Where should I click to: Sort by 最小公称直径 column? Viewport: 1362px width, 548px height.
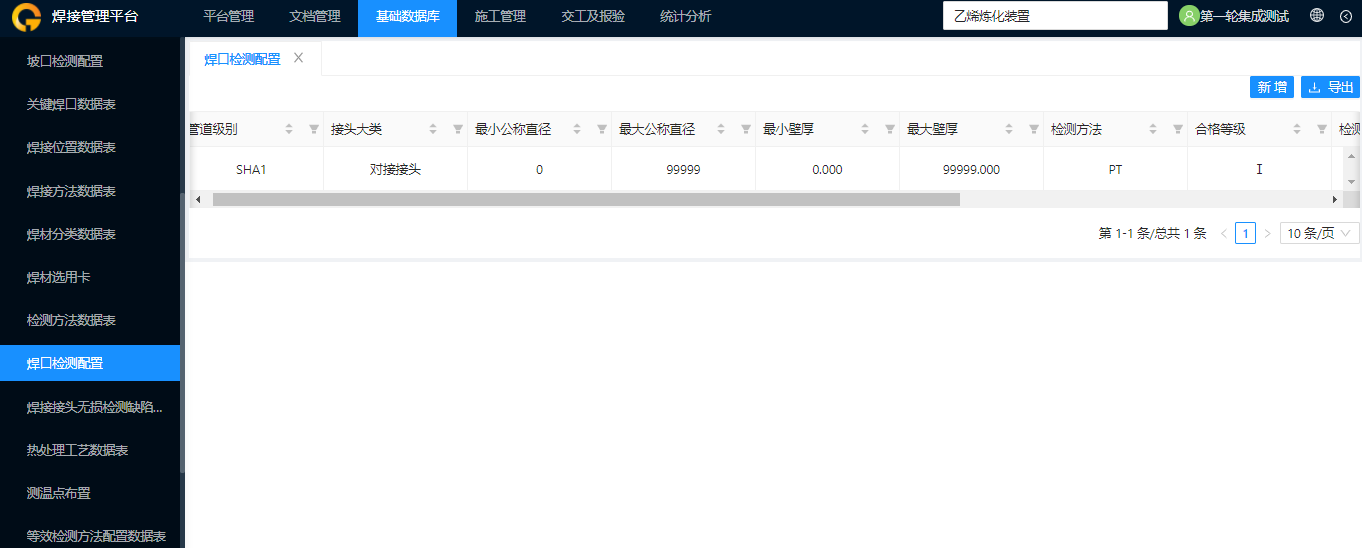pyautogui.click(x=577, y=129)
